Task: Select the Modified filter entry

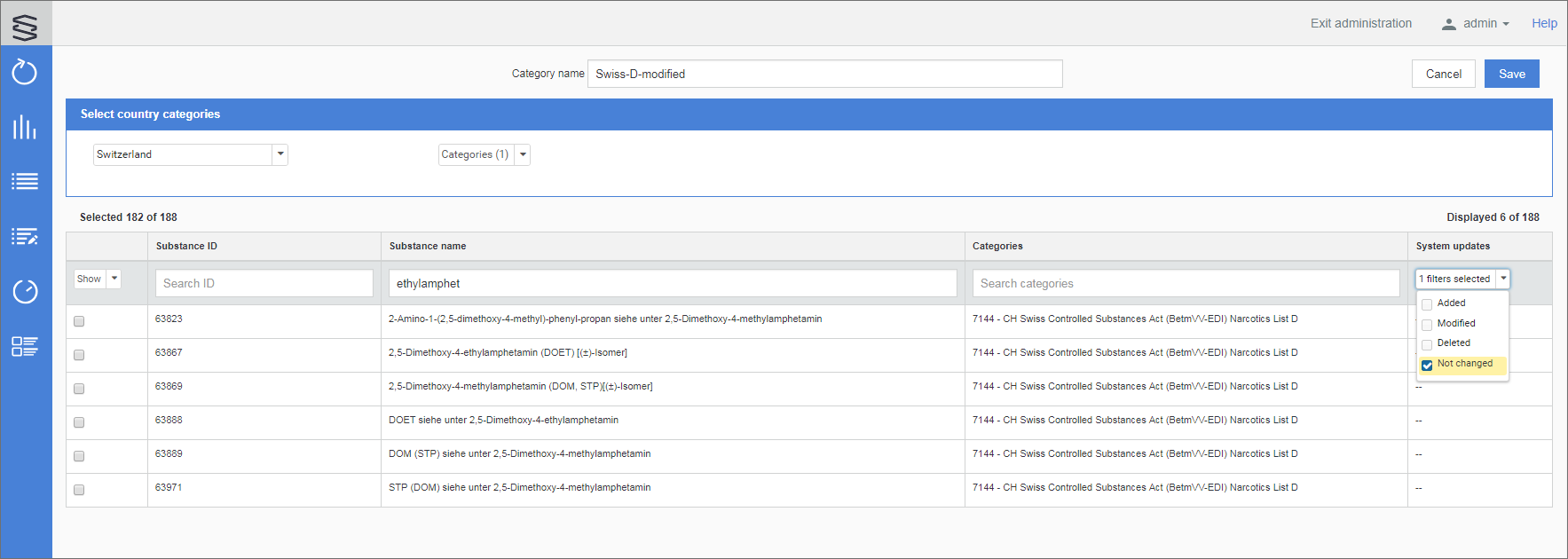Action: click(1427, 325)
